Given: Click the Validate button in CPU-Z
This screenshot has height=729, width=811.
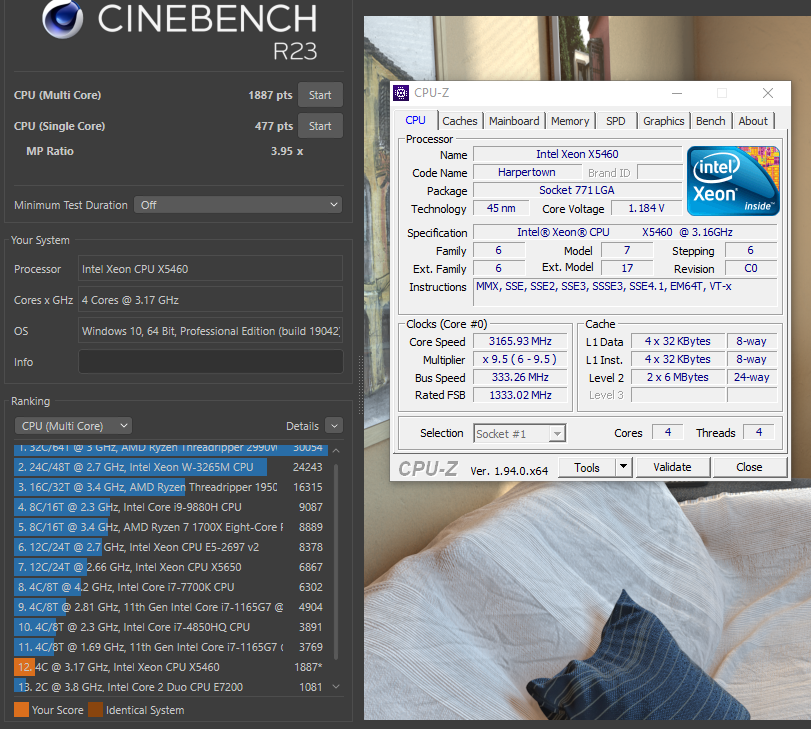Looking at the screenshot, I should (672, 467).
